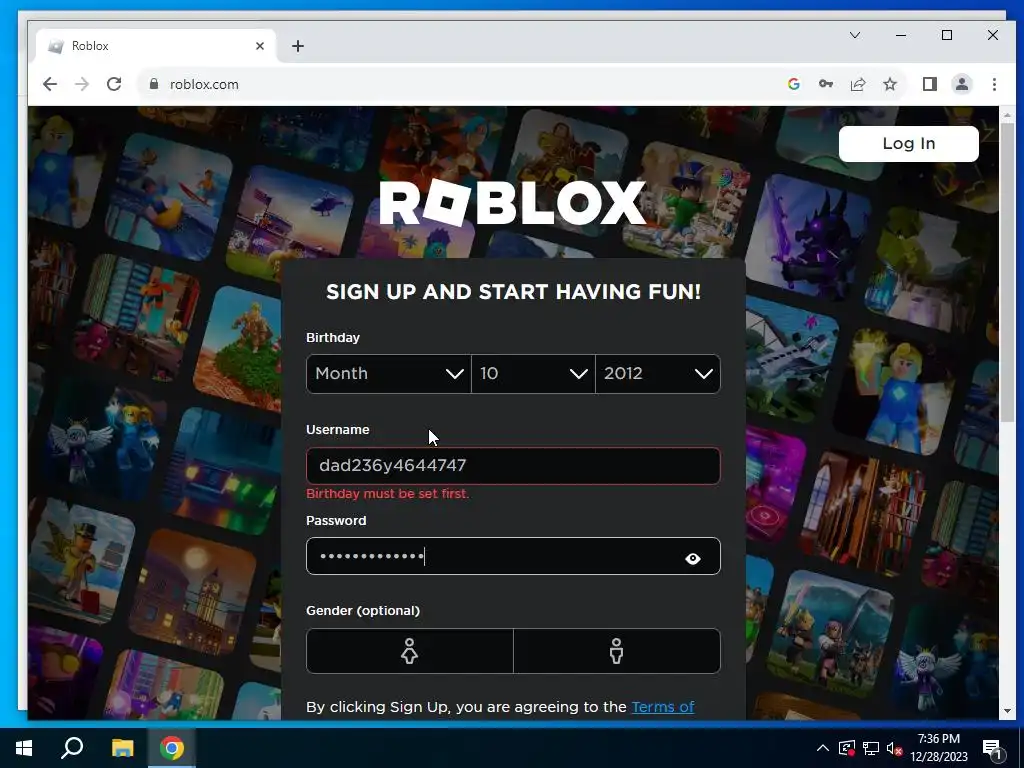This screenshot has height=768, width=1024.
Task: Click the security warning tray icon
Action: [x=847, y=748]
